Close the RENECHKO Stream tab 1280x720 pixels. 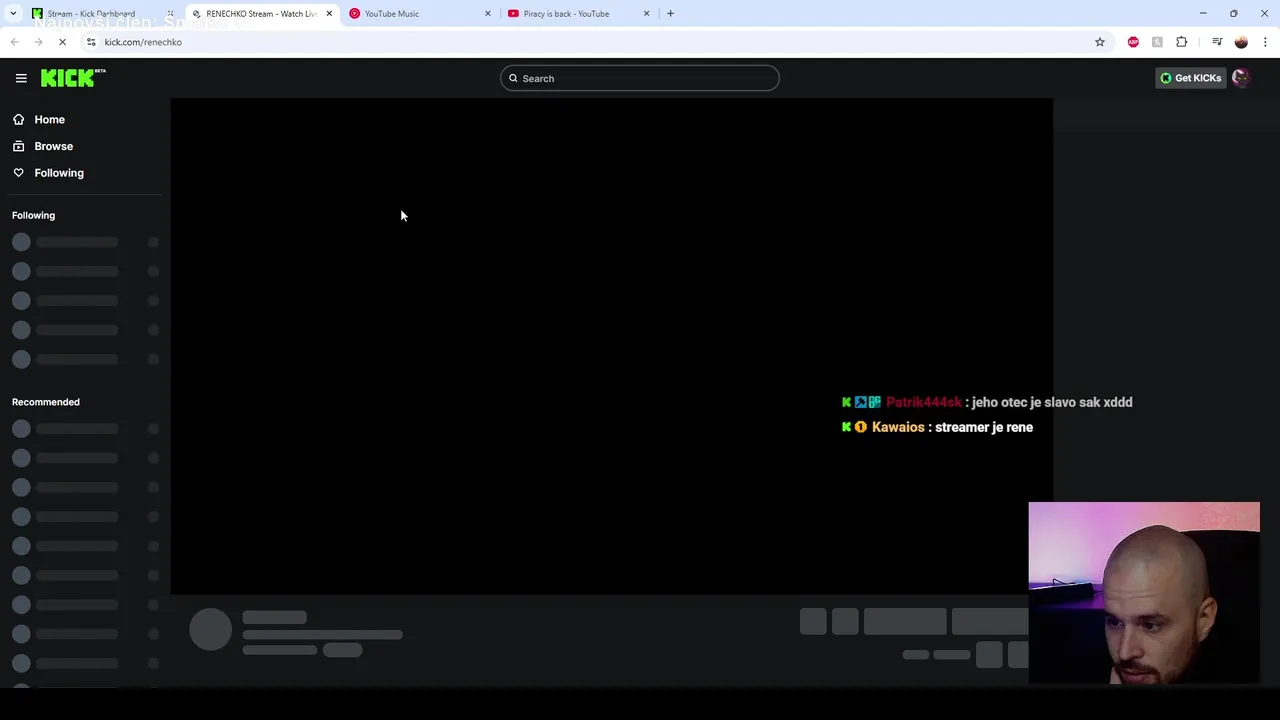click(x=329, y=14)
